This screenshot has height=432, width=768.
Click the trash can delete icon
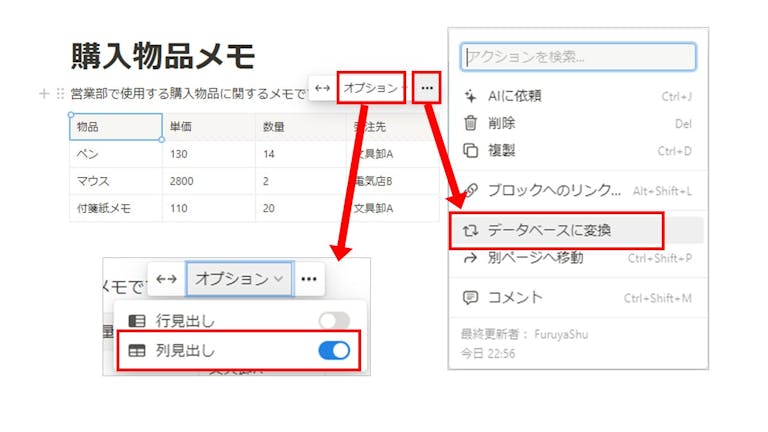470,123
